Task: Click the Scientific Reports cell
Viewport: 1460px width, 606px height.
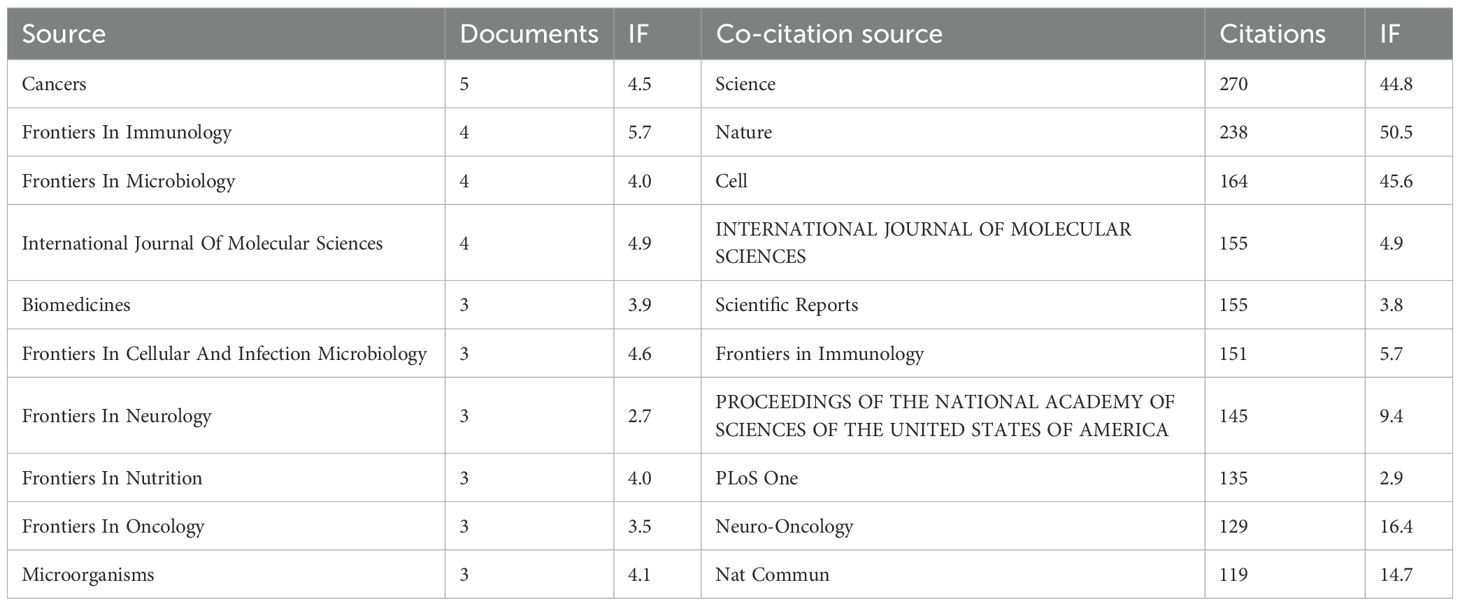Action: (x=786, y=305)
